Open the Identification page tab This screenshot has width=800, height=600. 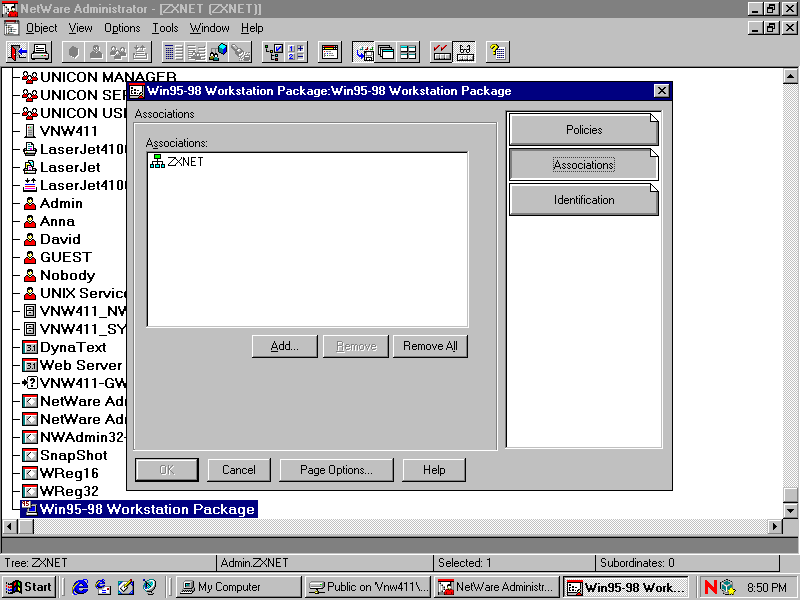584,200
